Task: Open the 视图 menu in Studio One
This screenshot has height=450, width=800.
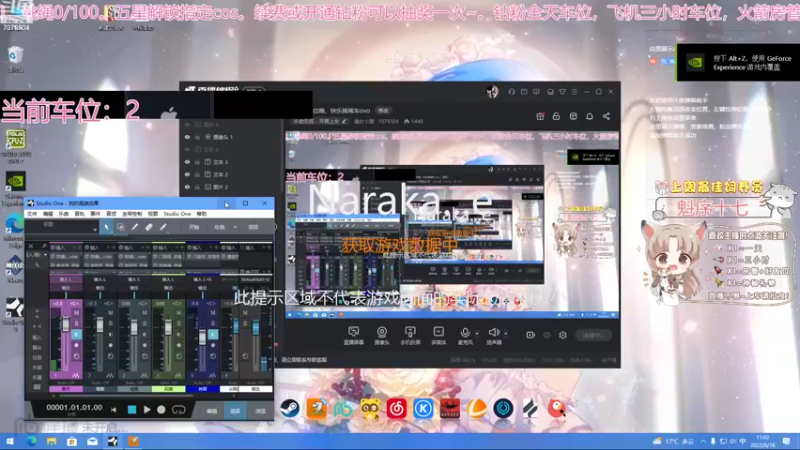Action: click(x=153, y=214)
